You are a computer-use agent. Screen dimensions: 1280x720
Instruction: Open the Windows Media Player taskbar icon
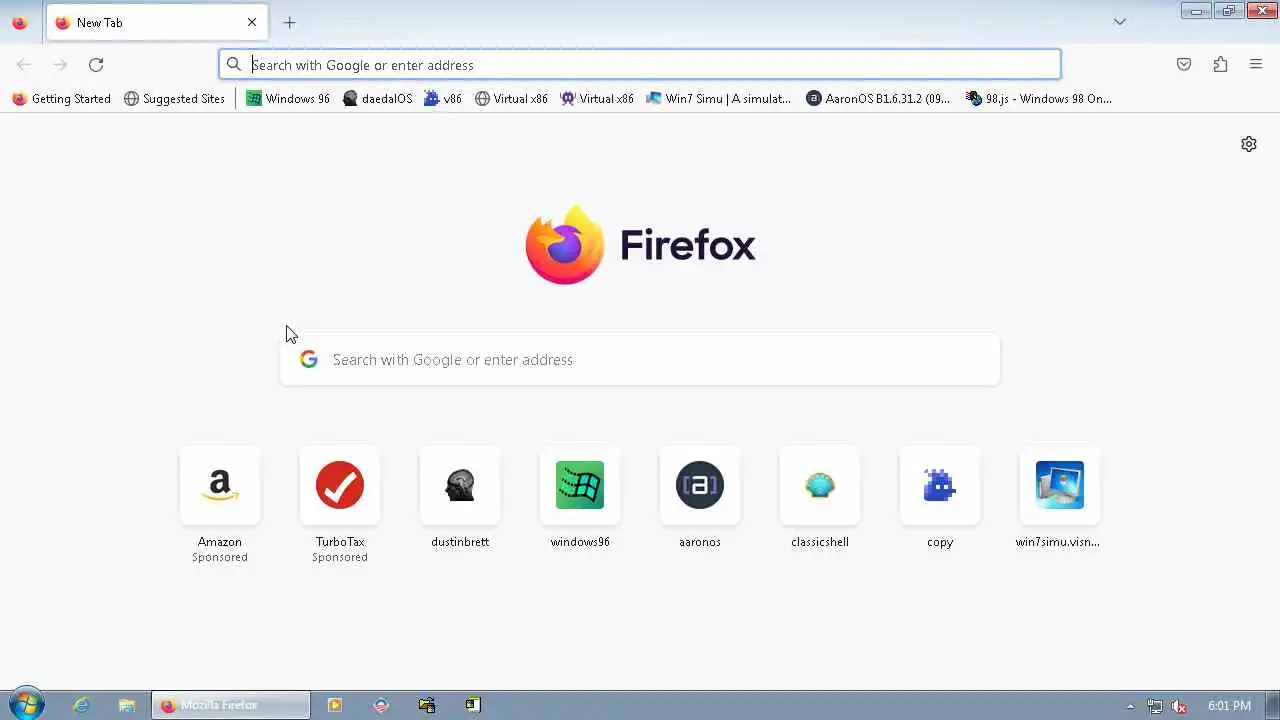(335, 705)
